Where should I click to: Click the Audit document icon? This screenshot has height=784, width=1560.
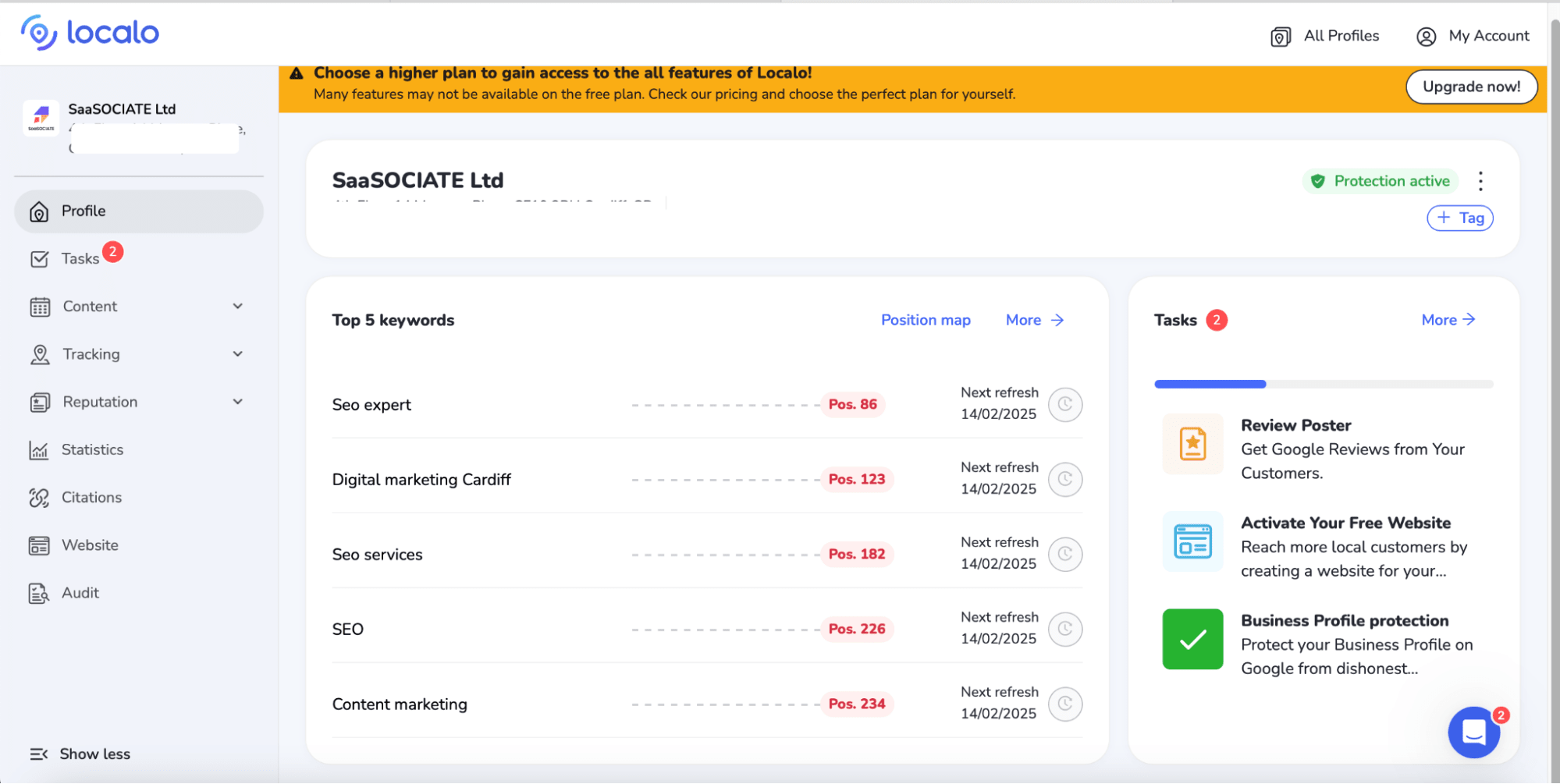tap(39, 594)
